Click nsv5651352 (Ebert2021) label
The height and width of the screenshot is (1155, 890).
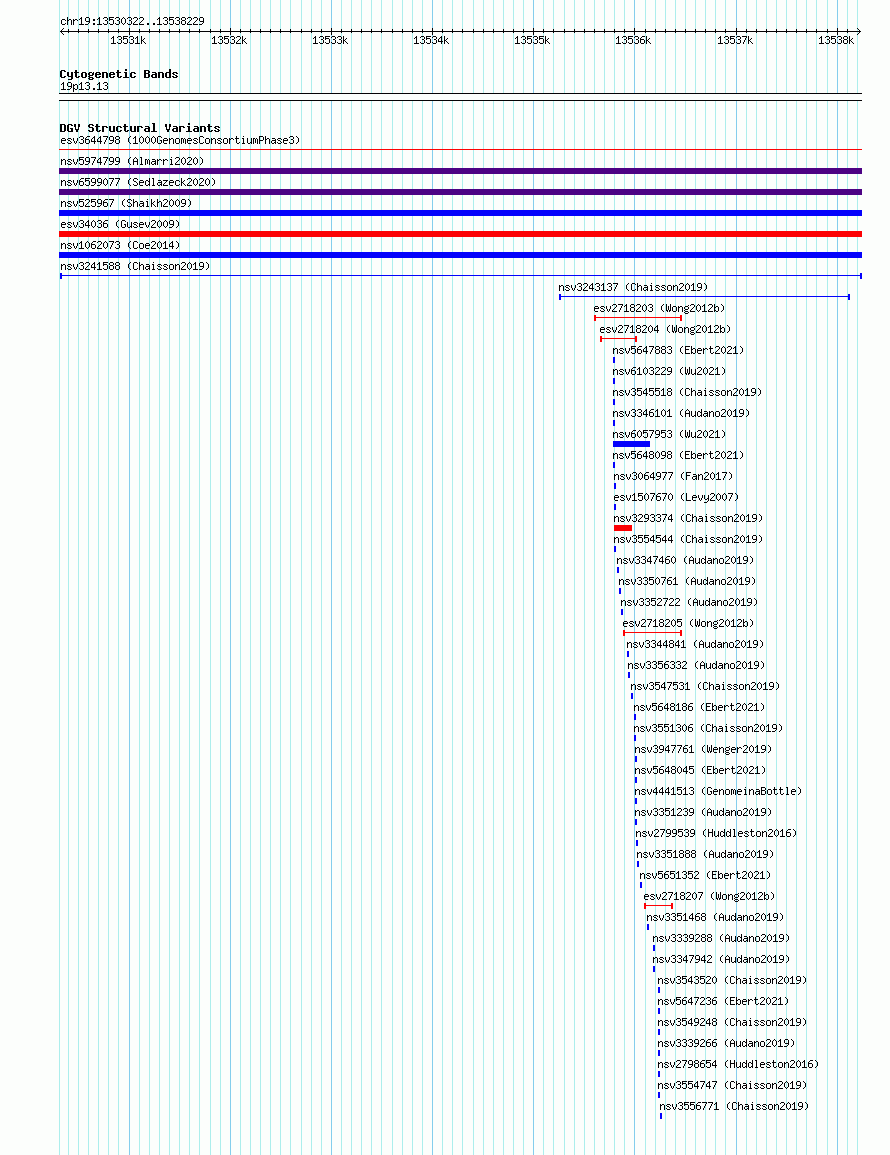click(x=705, y=875)
